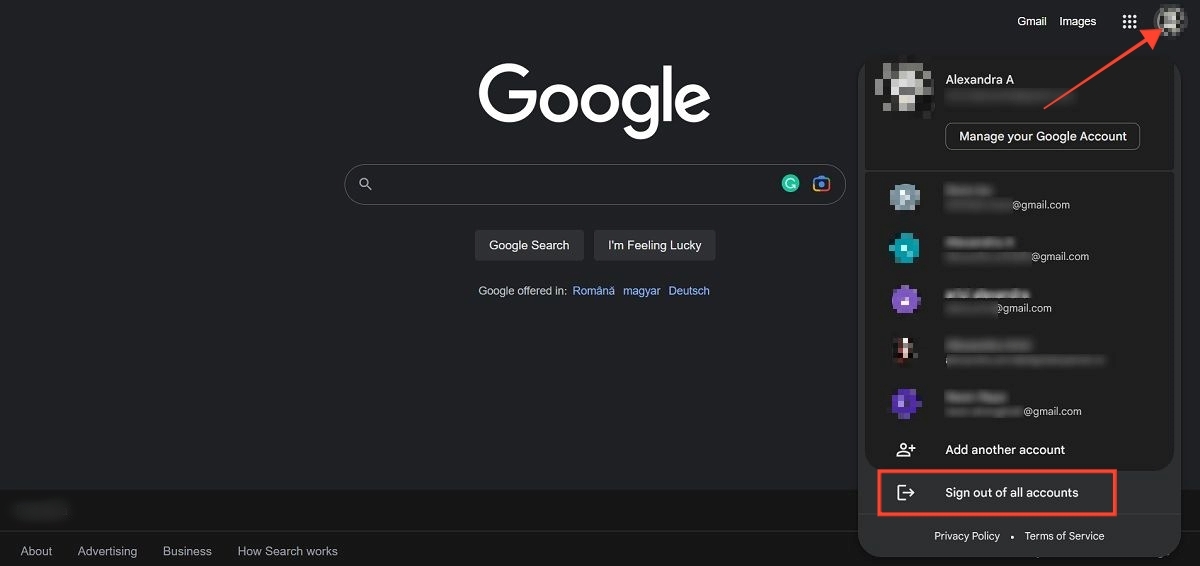Select the dark purple avatar account
1200x566 pixels.
point(1019,403)
